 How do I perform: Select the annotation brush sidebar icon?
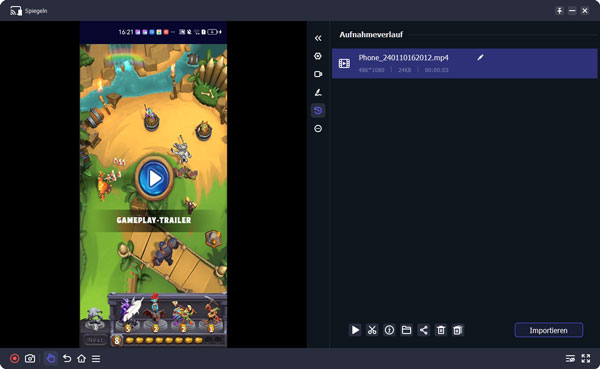tap(318, 92)
